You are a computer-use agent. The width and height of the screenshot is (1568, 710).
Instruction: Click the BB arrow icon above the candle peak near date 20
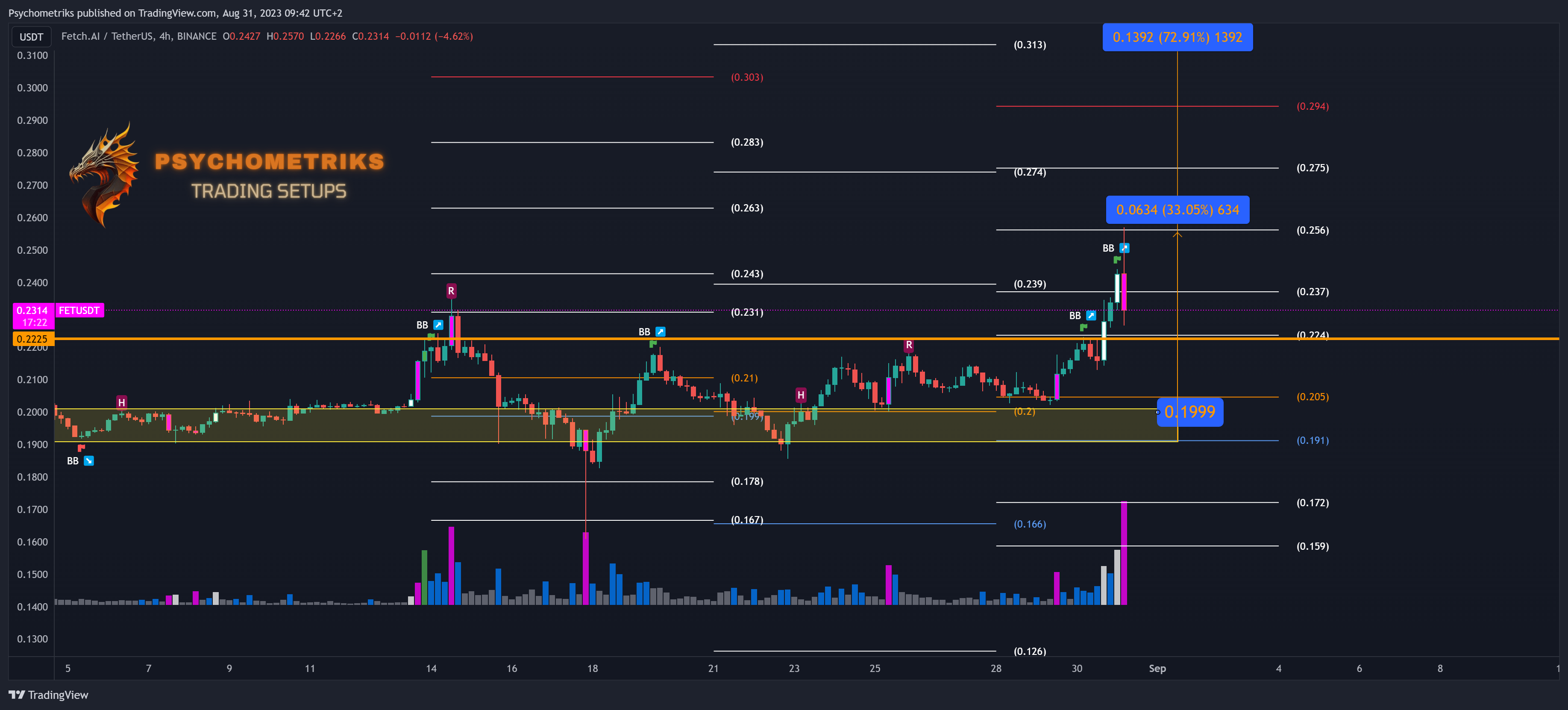tap(661, 332)
